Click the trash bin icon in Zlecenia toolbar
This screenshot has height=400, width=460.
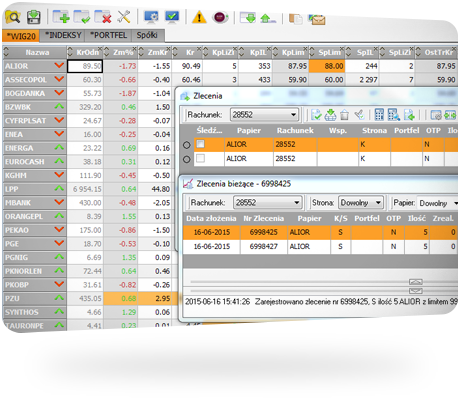tap(344, 115)
